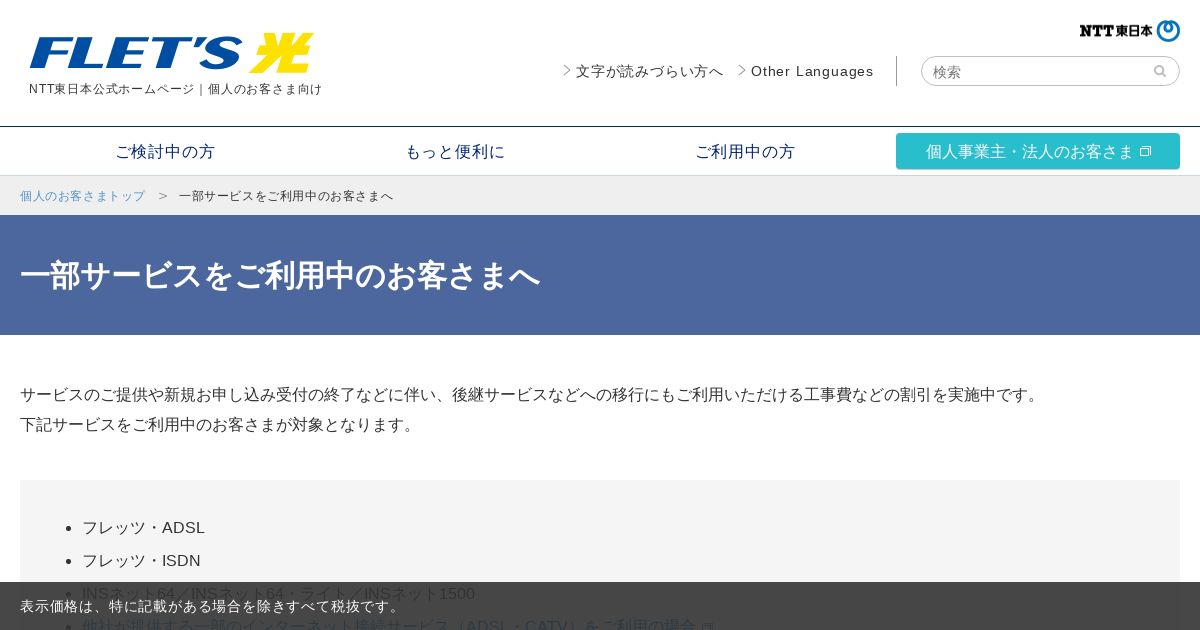Open the 文字が読みづらい方へ link

pos(649,71)
